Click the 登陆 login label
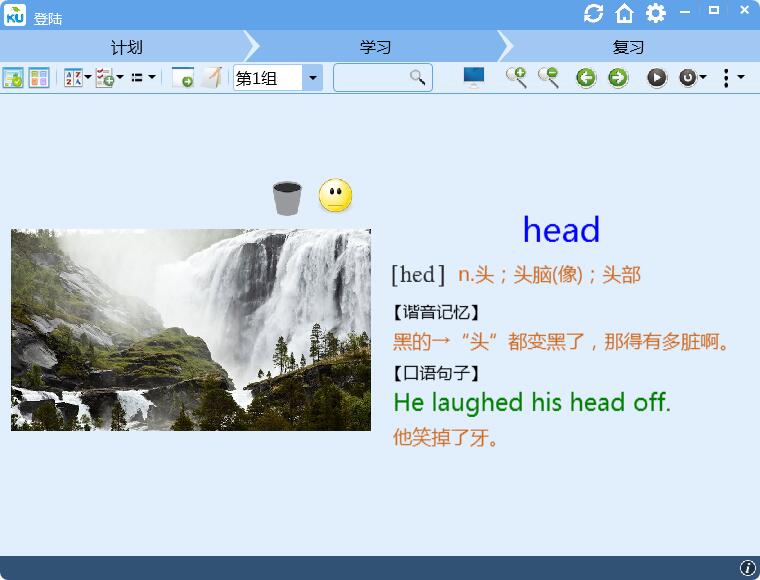Viewport: 760px width, 580px height. (x=48, y=19)
